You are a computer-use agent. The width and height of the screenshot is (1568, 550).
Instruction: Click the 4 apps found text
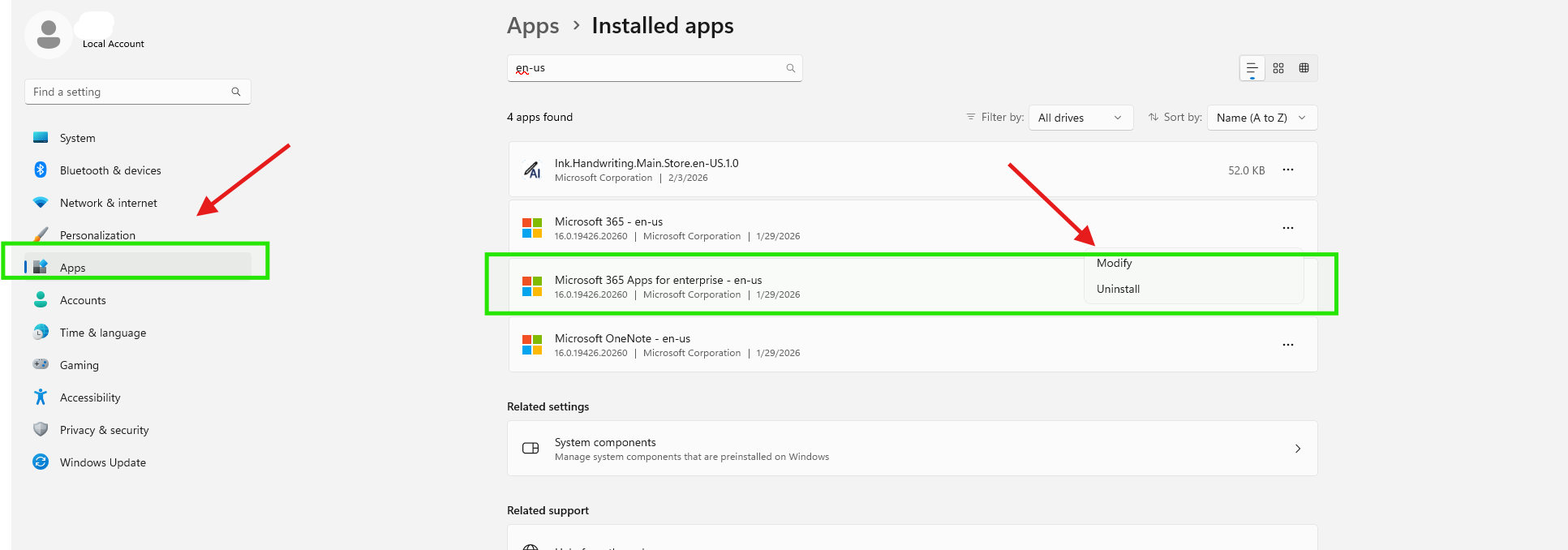coord(539,117)
